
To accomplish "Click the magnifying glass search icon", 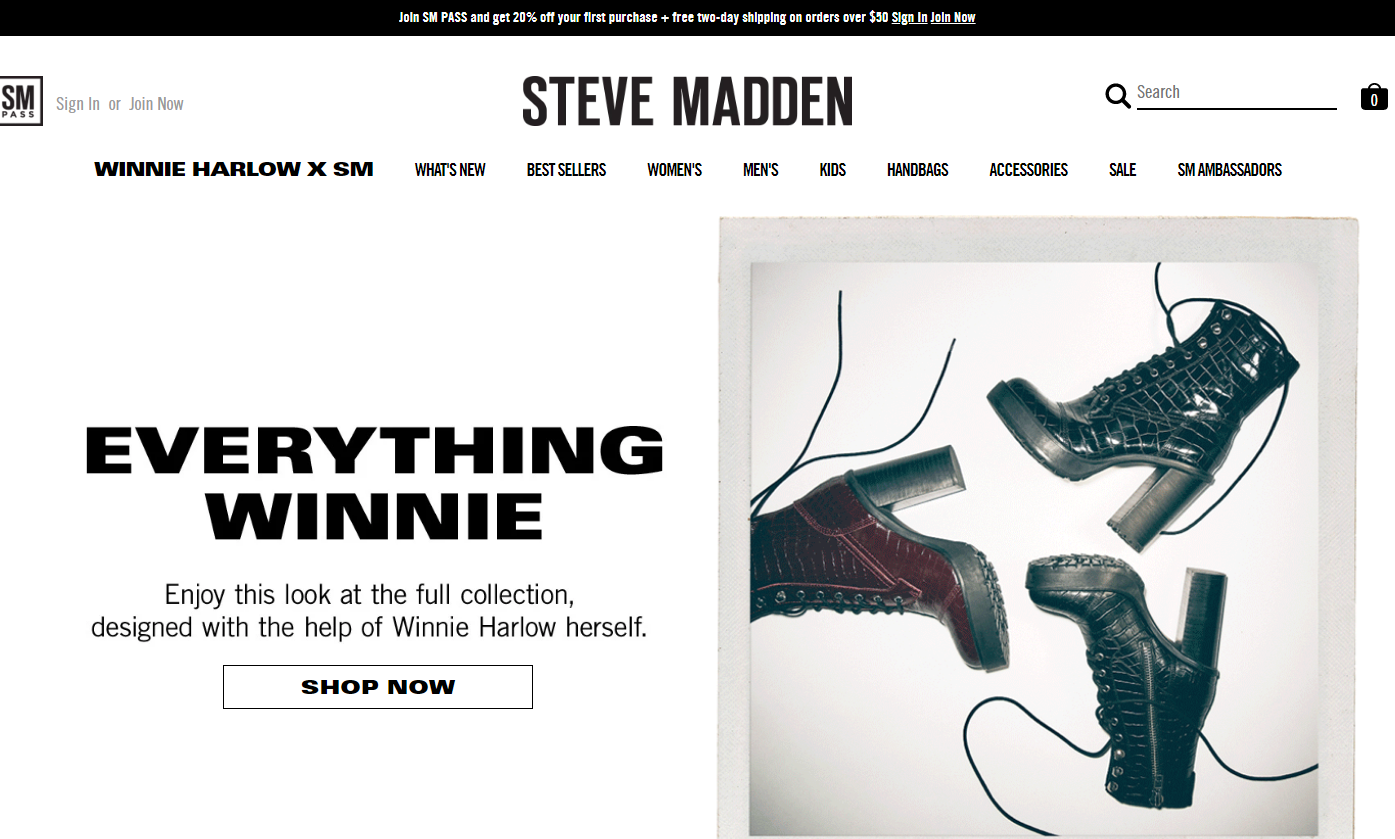I will (1117, 96).
